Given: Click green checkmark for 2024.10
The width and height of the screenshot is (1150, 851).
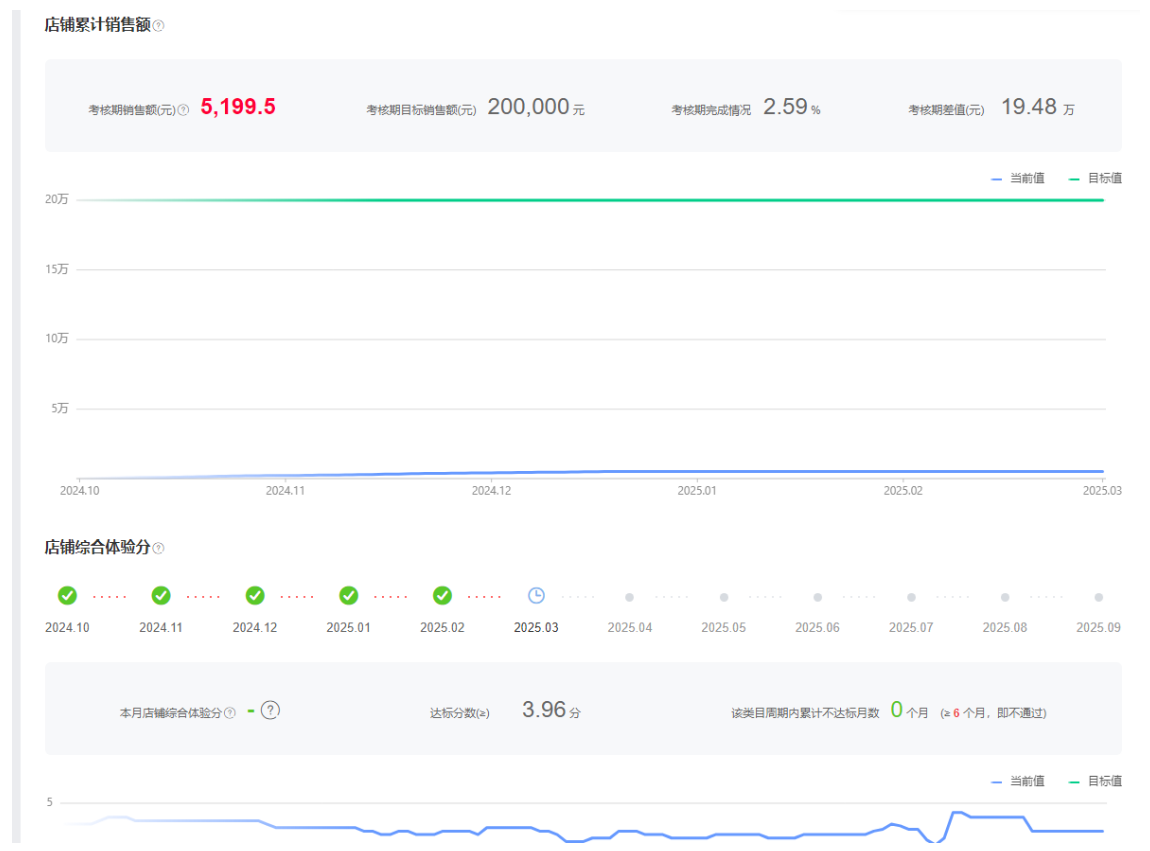Looking at the screenshot, I should coord(67,596).
